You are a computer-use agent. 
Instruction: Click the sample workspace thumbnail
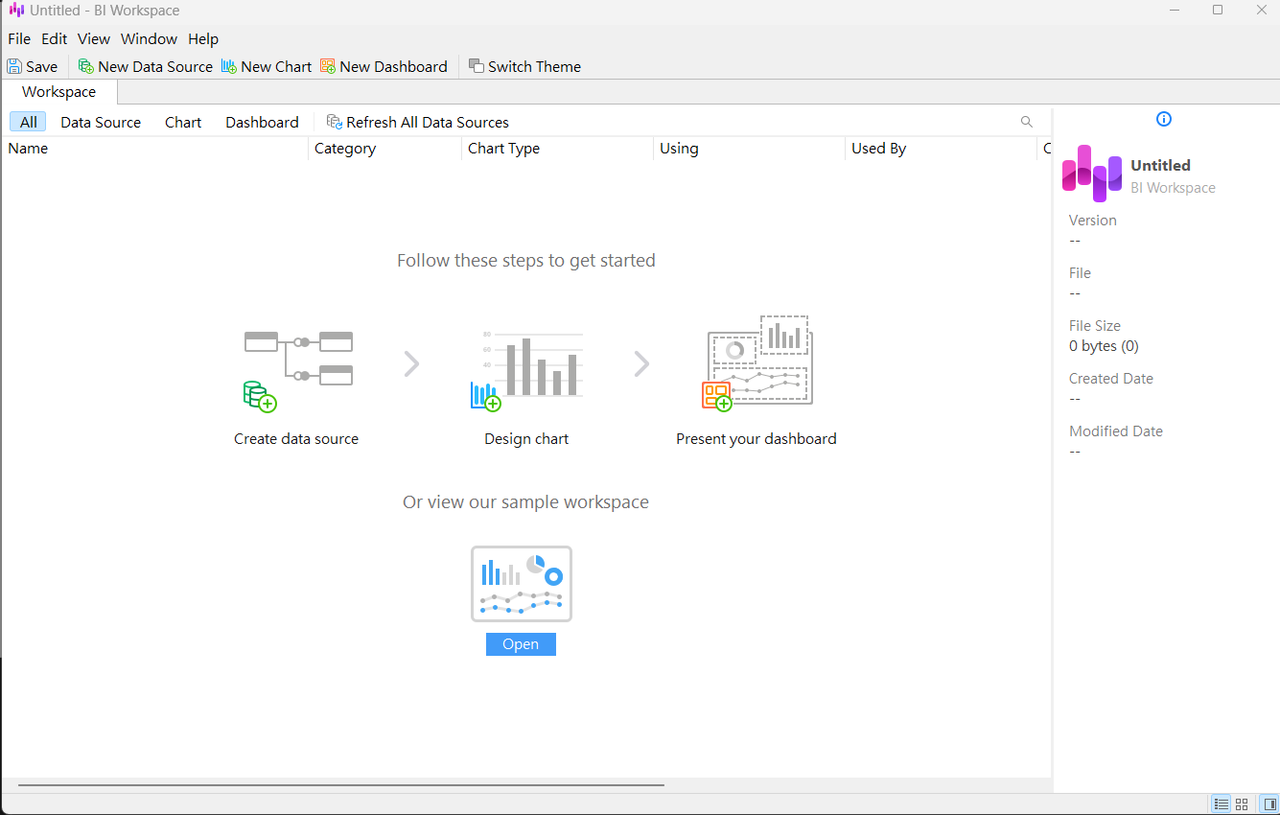(x=522, y=584)
